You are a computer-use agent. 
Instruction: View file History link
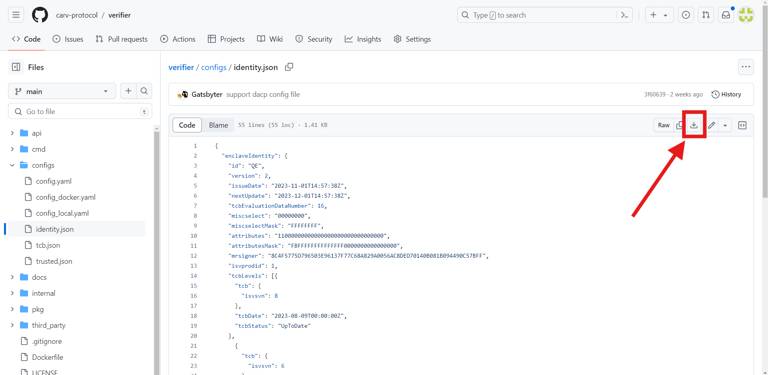click(x=726, y=94)
